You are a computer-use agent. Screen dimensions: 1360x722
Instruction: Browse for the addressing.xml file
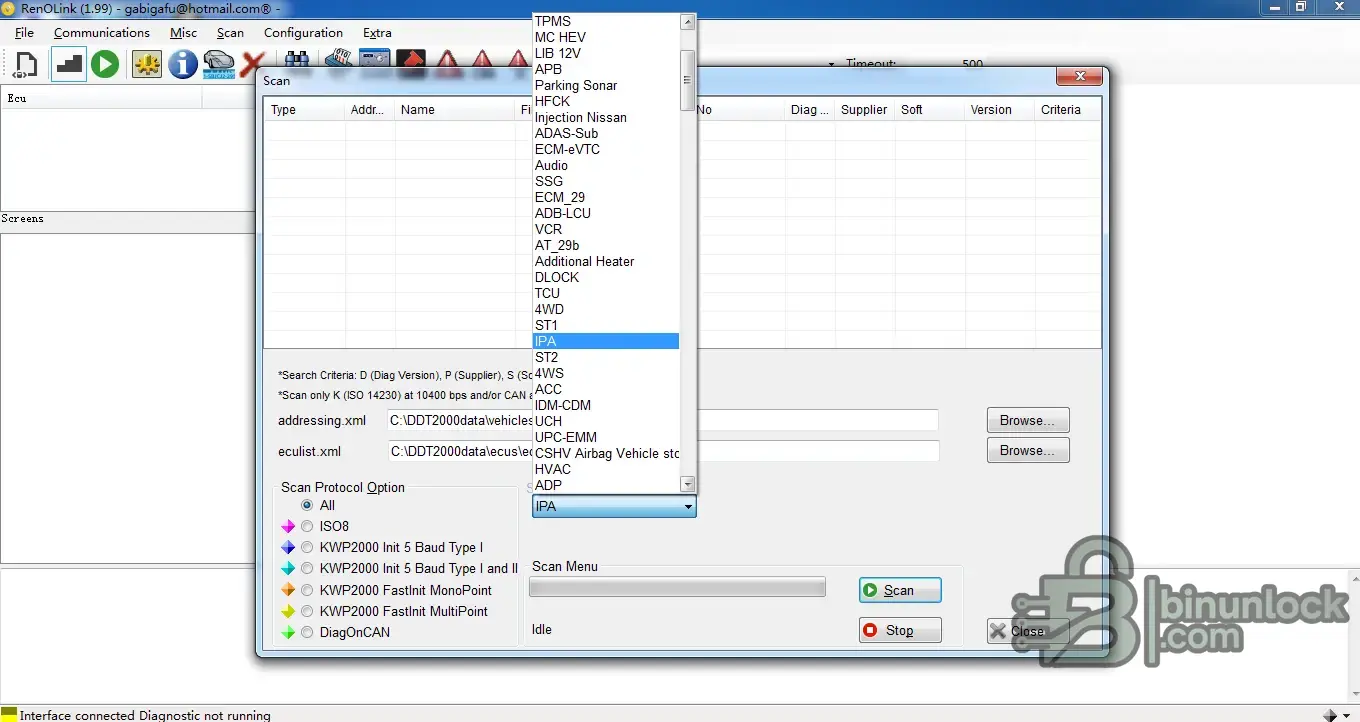(x=1028, y=420)
